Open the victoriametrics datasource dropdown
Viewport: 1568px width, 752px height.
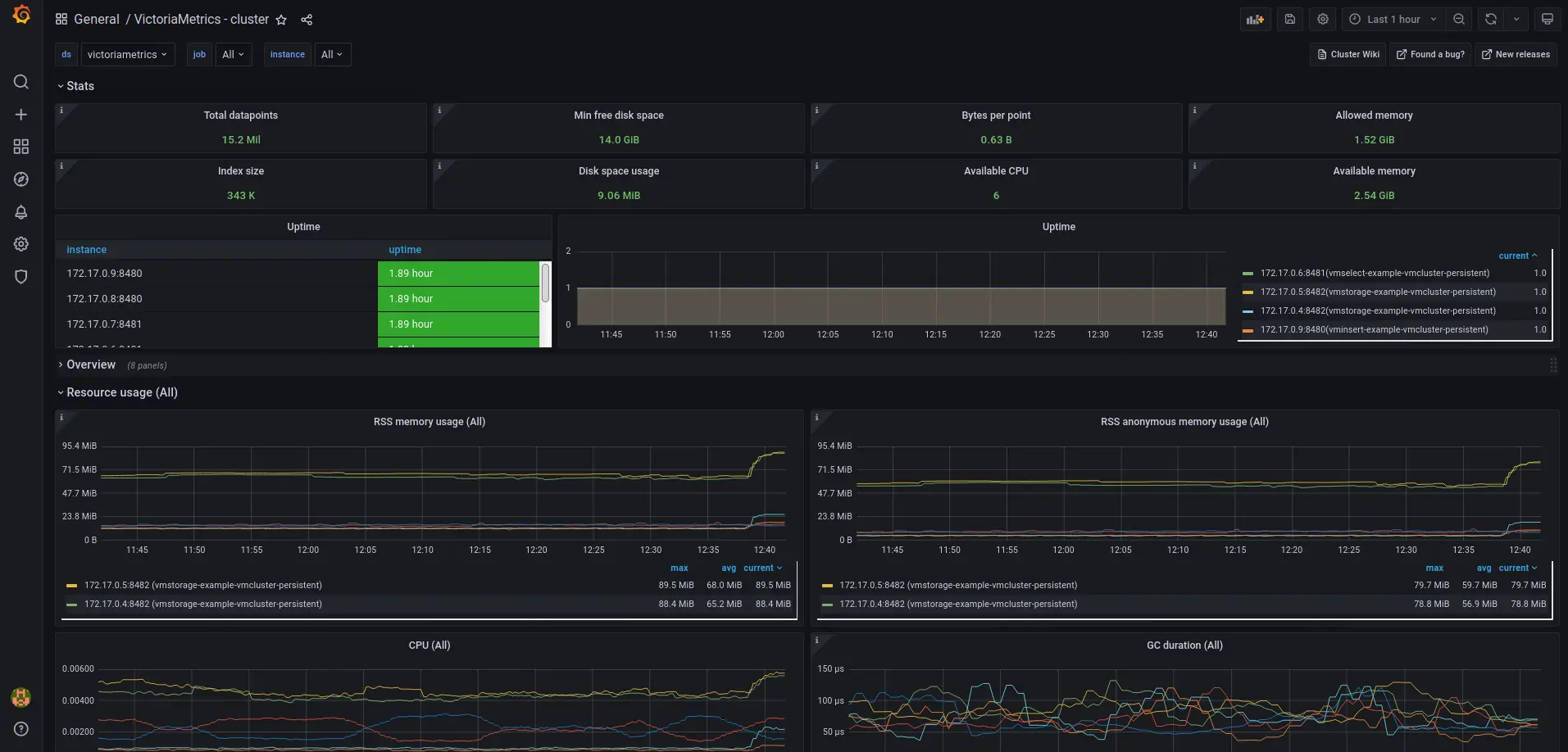point(127,55)
